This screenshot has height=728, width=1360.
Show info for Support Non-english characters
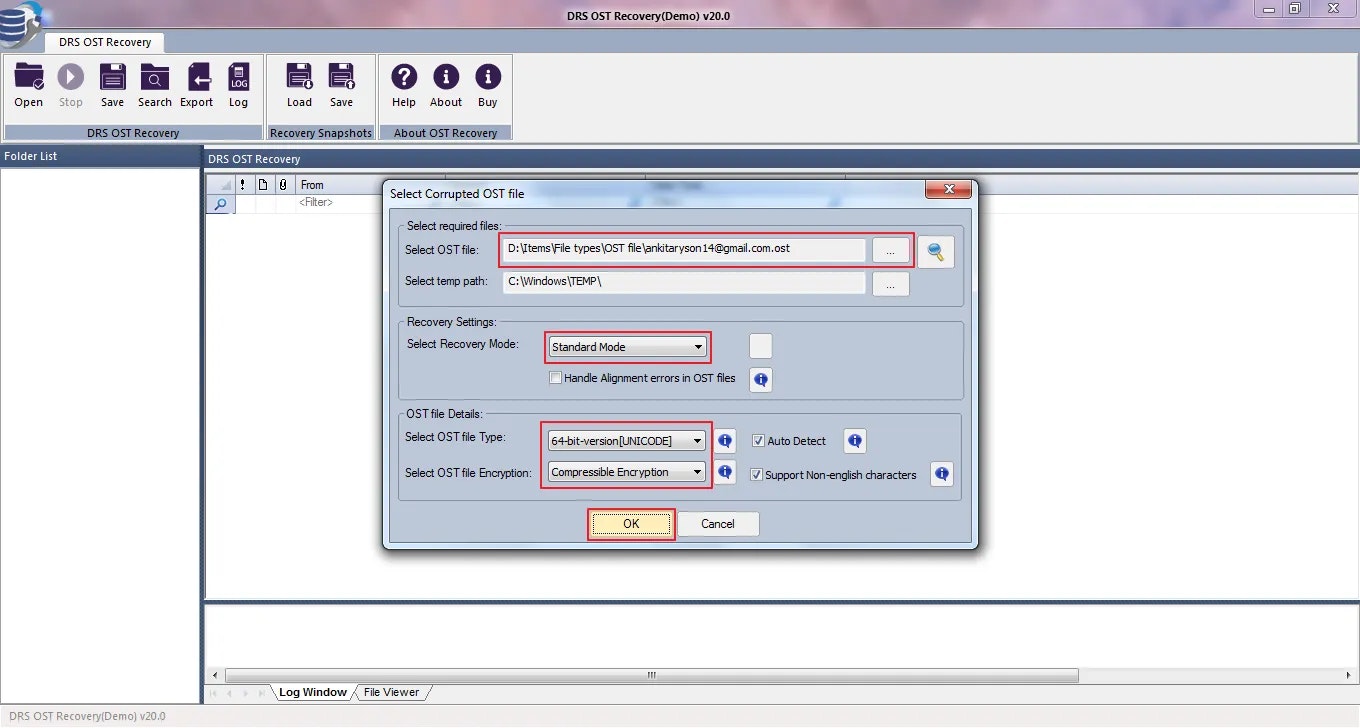coord(941,474)
